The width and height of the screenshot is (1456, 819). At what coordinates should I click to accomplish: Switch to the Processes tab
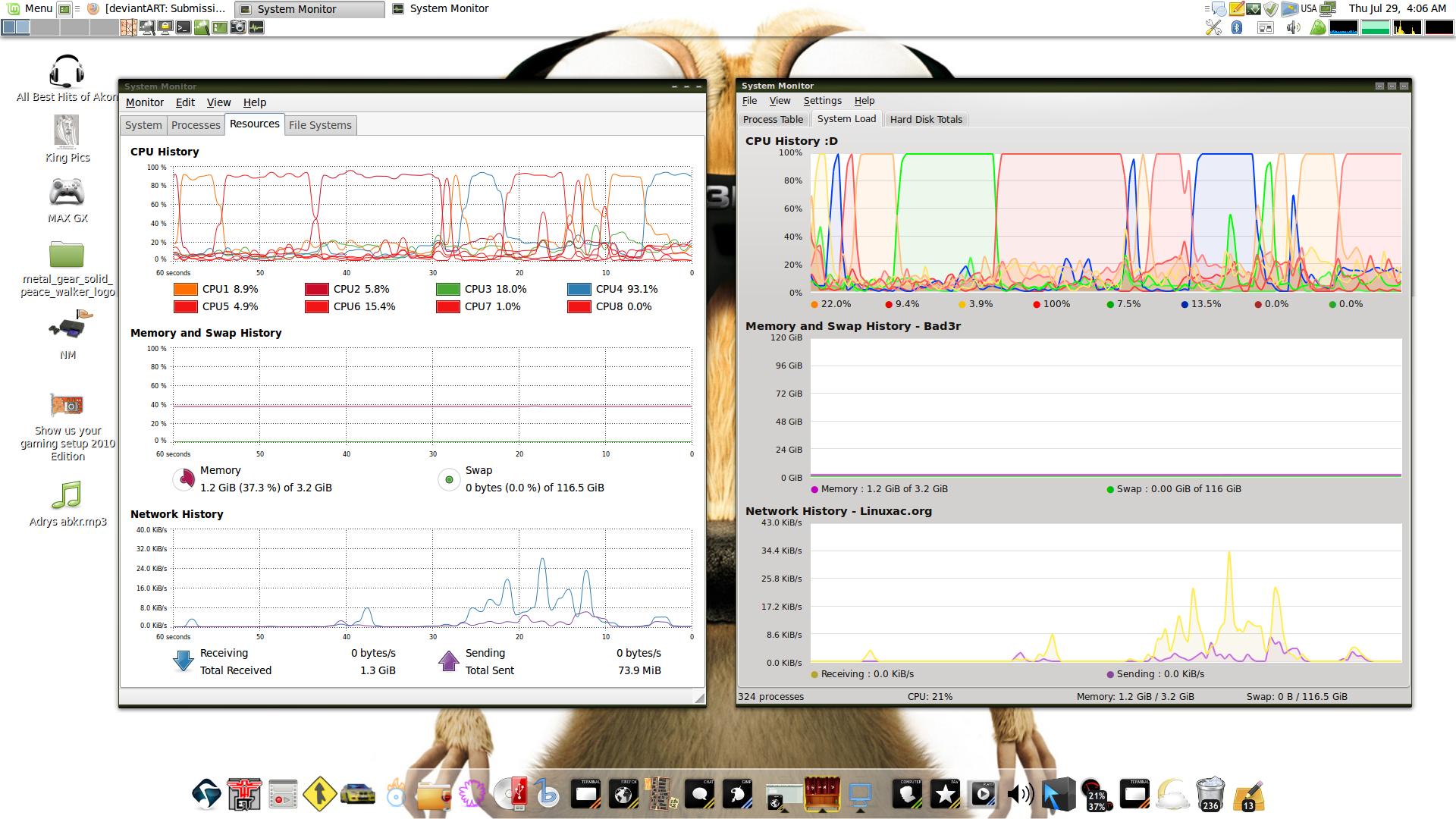(x=196, y=125)
